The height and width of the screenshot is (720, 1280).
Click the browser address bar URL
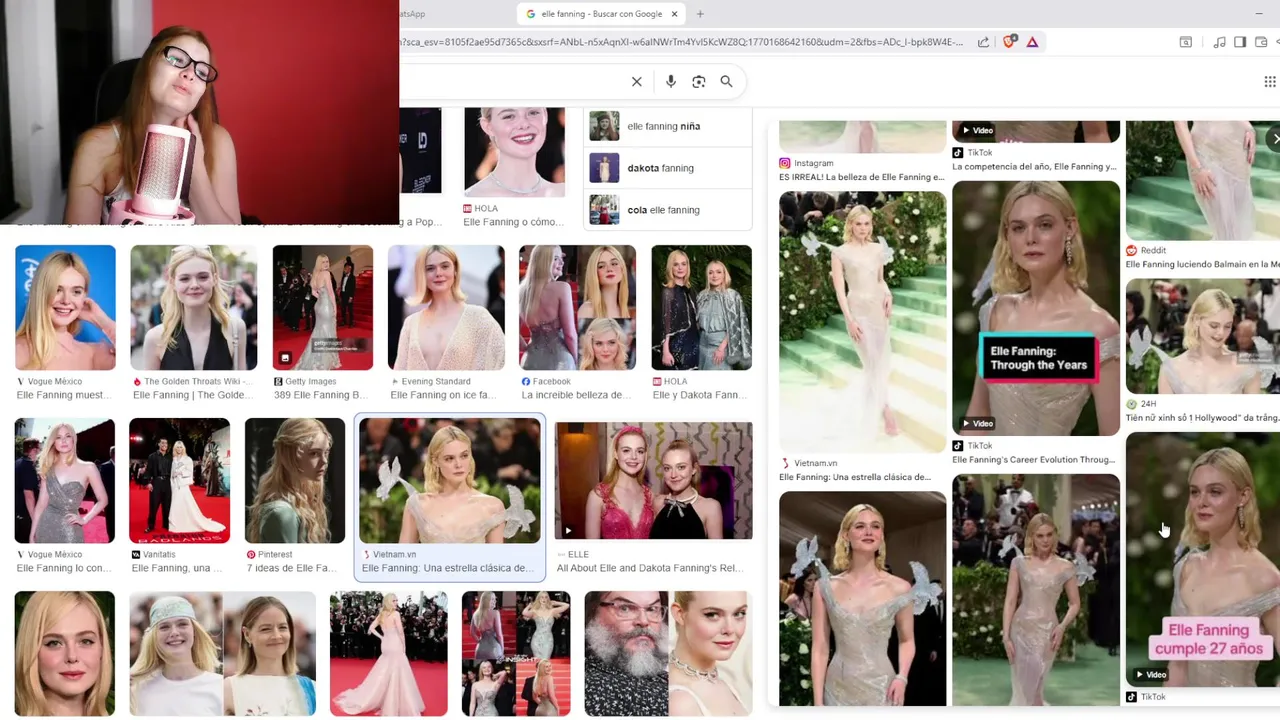(683, 42)
